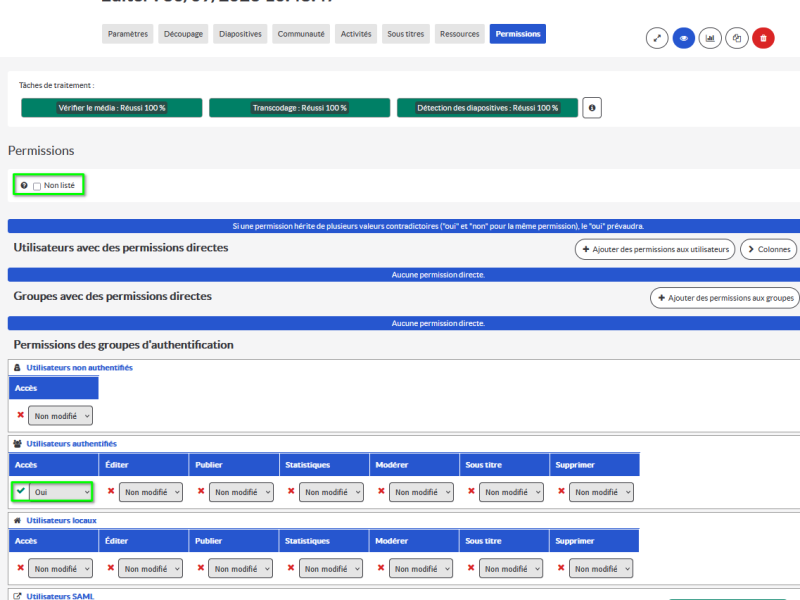The height and width of the screenshot is (600, 800).
Task: Click Ajouter des permissions aux utilisateurs
Action: click(x=655, y=249)
